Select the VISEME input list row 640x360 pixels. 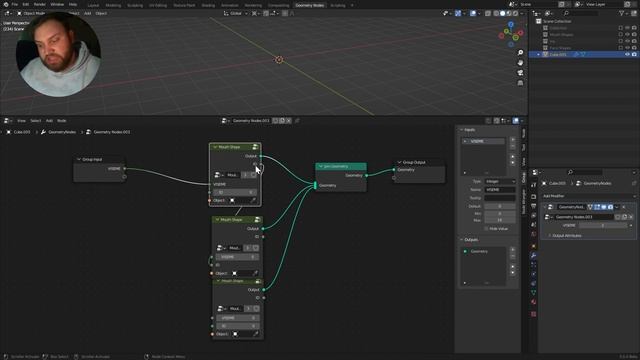(484, 141)
